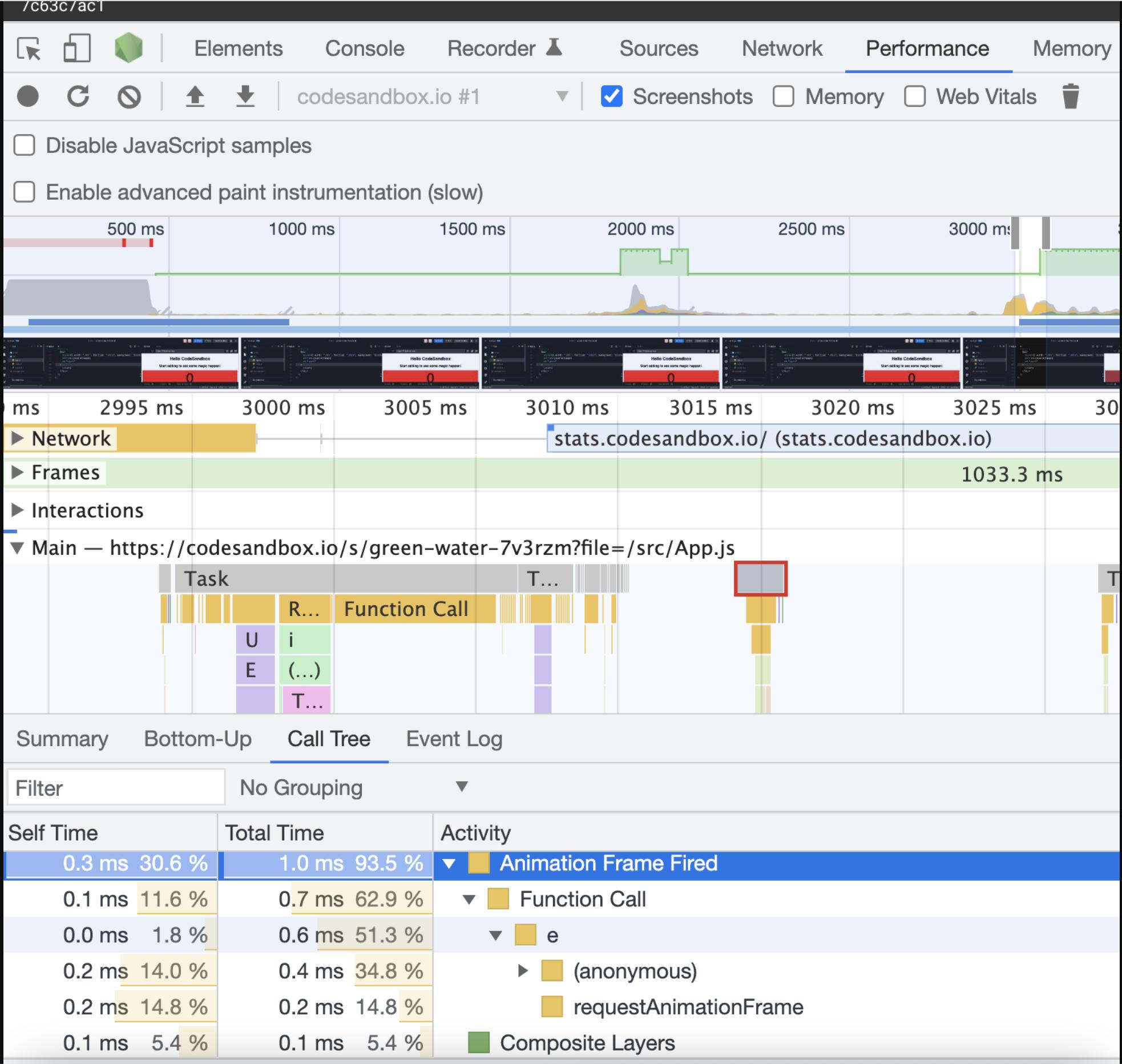Check Disable JavaScript samples

25,146
